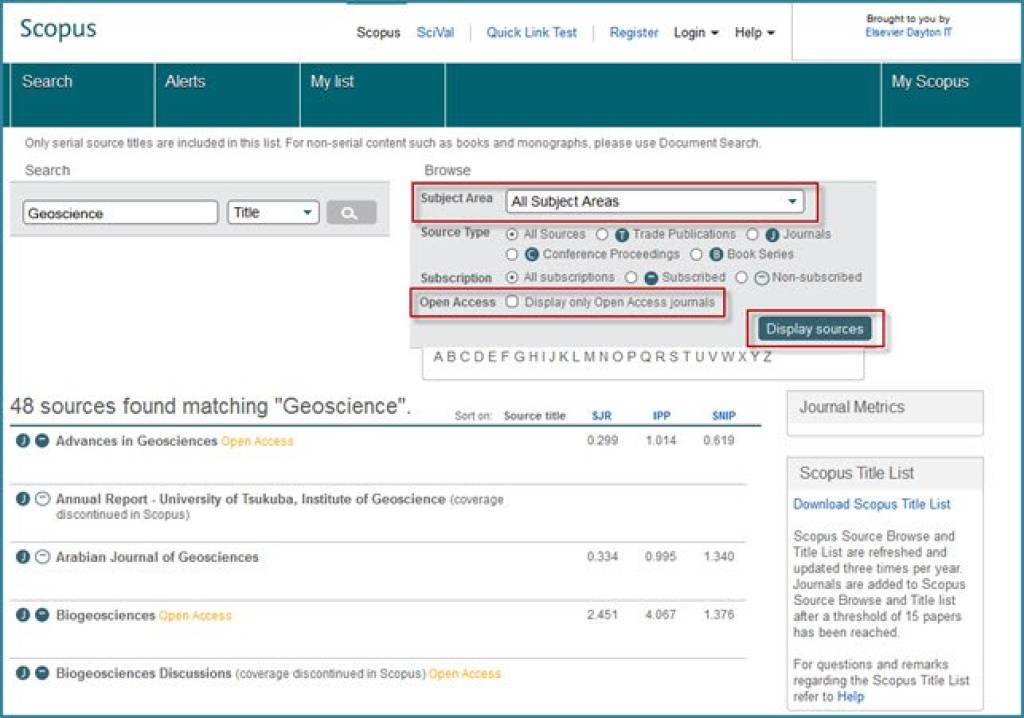1024x718 pixels.
Task: Click the Book Series B icon
Action: point(716,255)
